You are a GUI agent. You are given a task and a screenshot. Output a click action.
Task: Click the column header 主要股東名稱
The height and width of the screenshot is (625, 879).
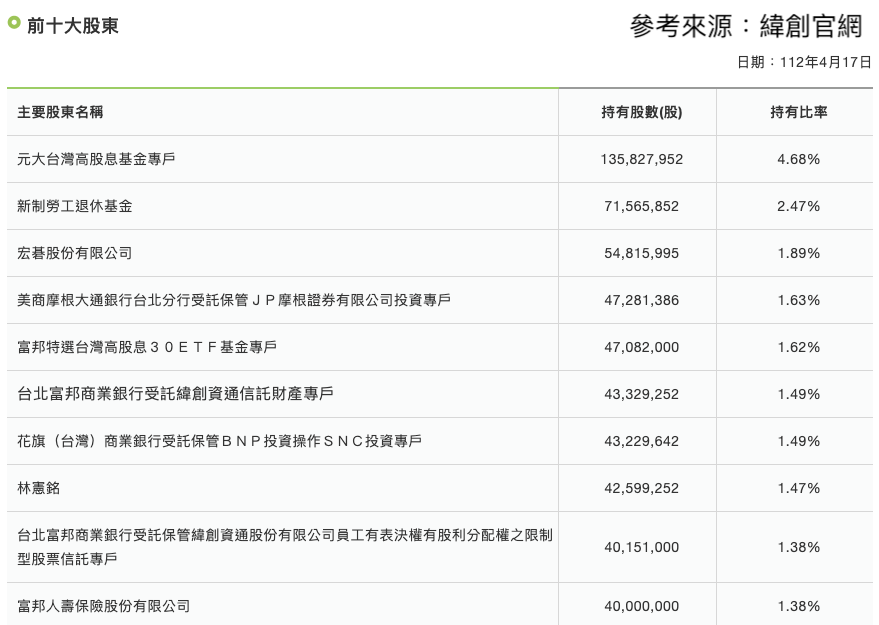(x=61, y=112)
